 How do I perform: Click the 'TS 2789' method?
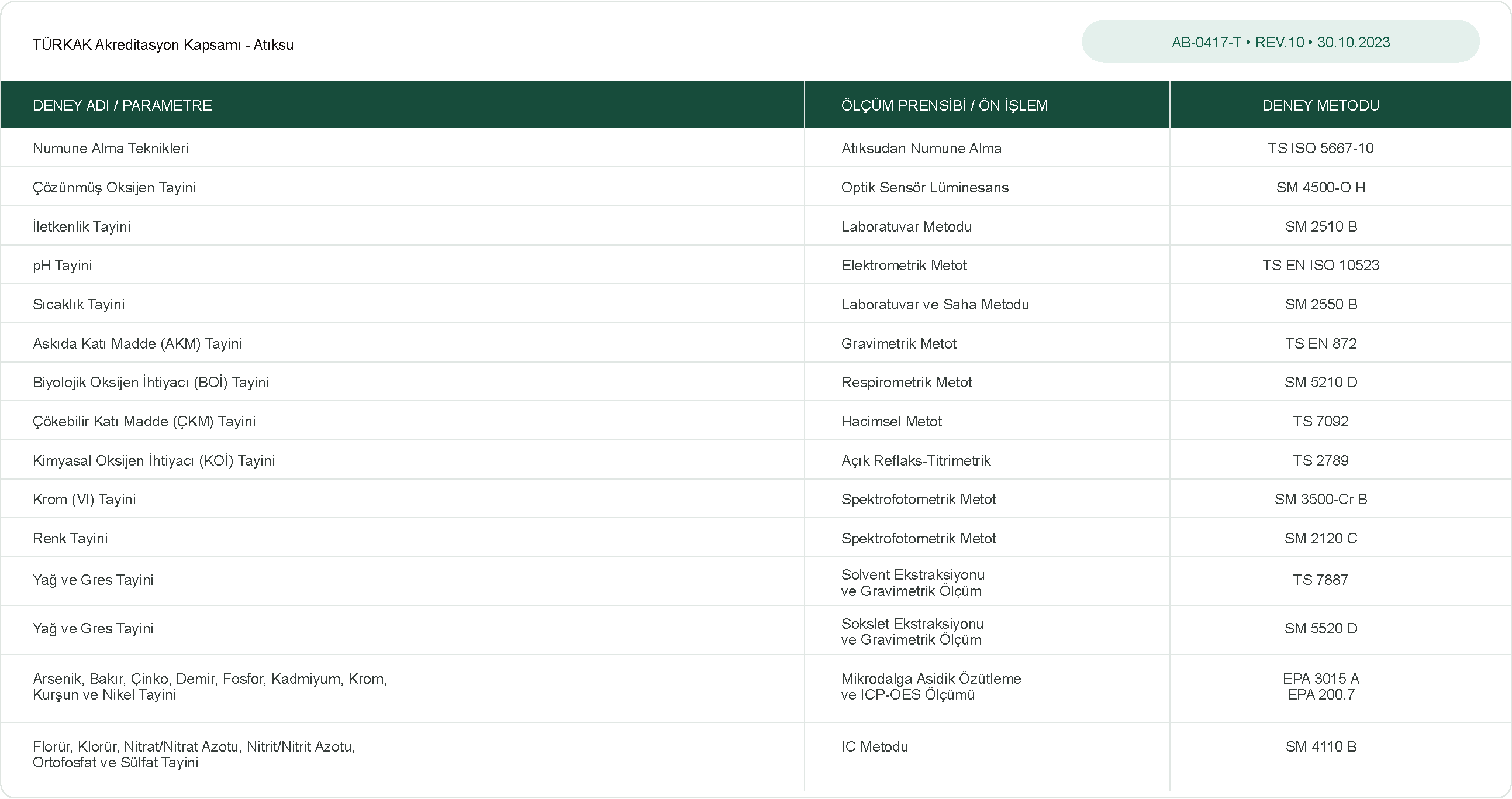[x=1321, y=460]
